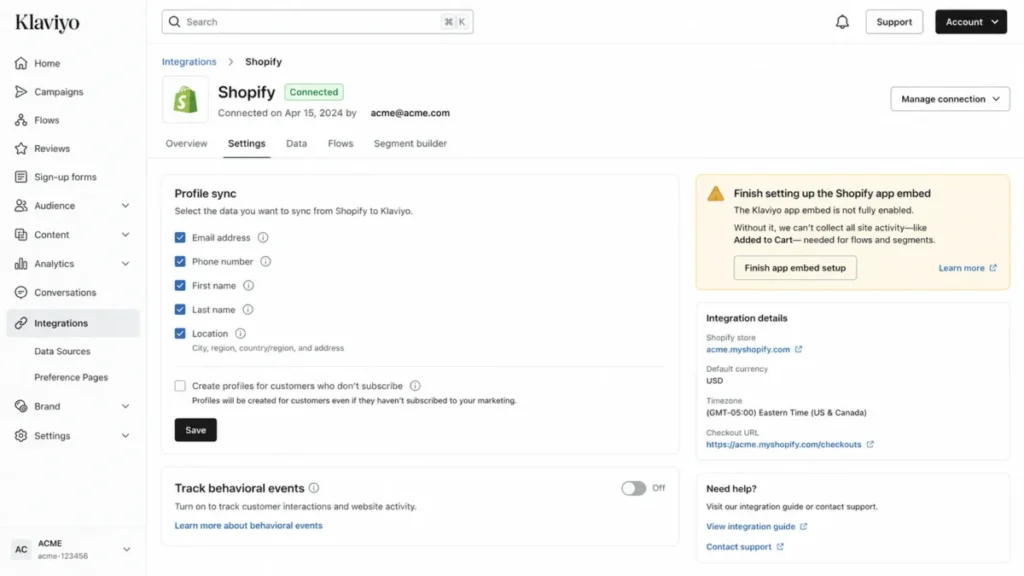Image resolution: width=1024 pixels, height=576 pixels.
Task: Enable Create profiles for non-subscribers checkbox
Action: pos(180,386)
